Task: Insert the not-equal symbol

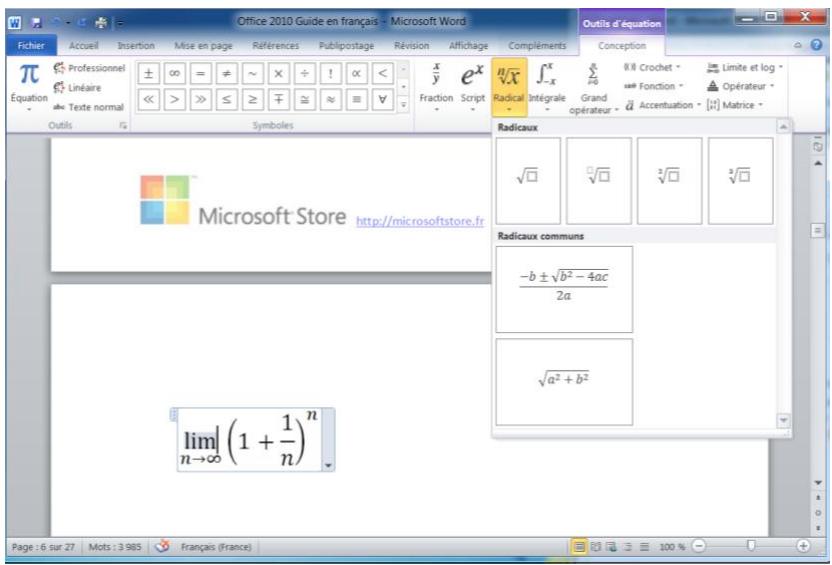Action: pyautogui.click(x=227, y=74)
